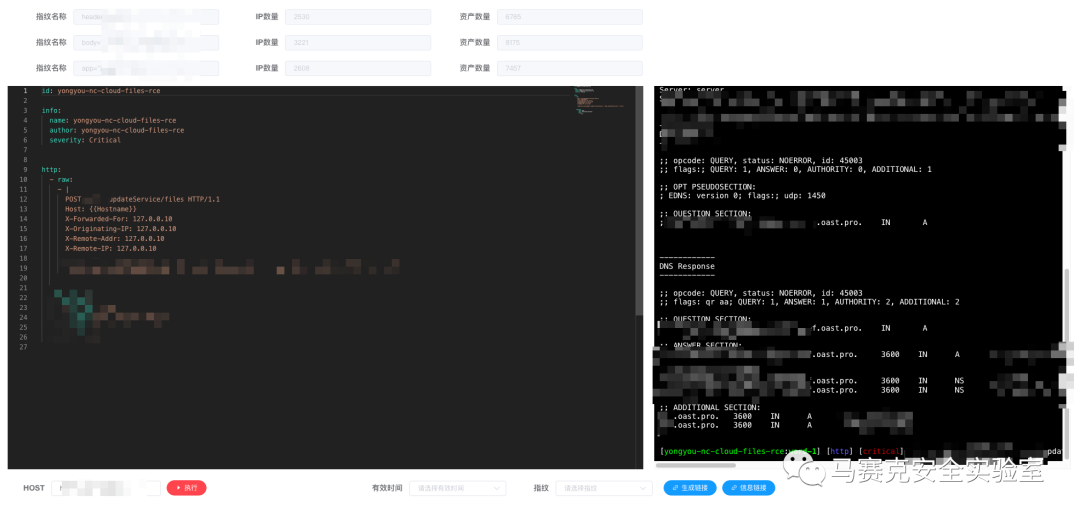Screen dimensions: 1080x518
Task: Click 'name: yongyou-nc-cloud-files-rce' line
Action: [x=112, y=121]
